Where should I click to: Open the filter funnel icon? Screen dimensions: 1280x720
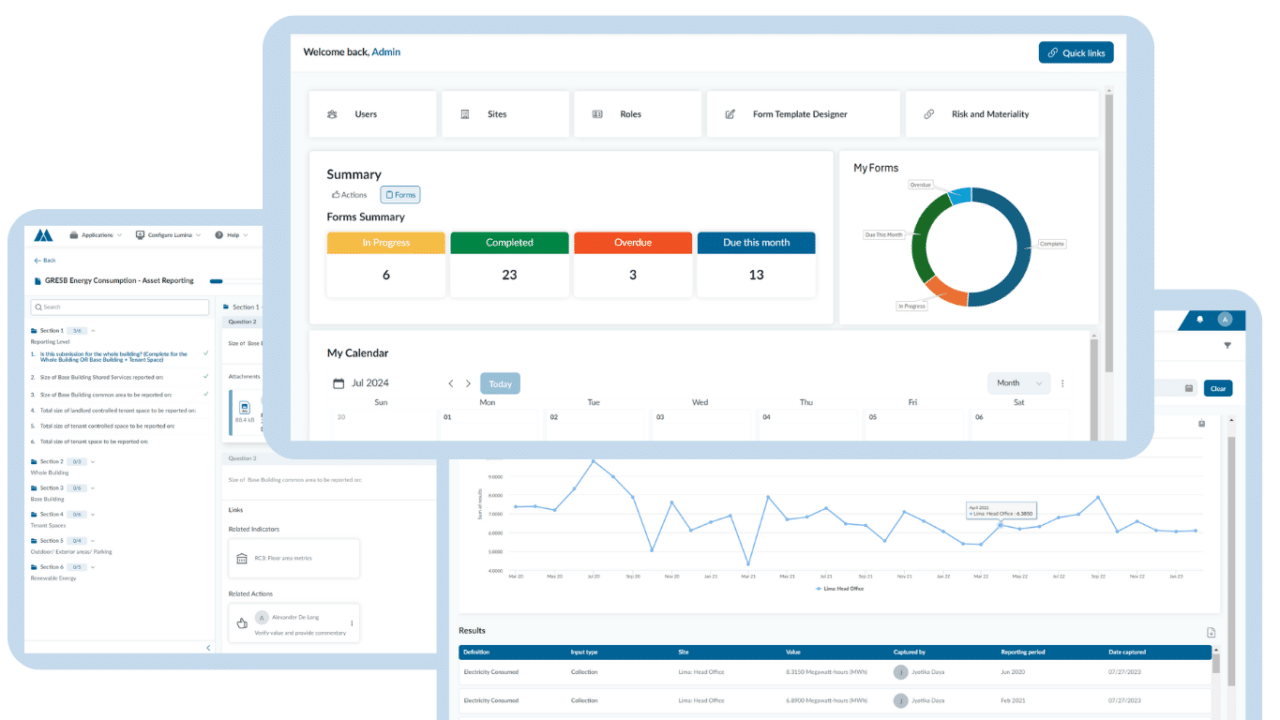tap(1227, 346)
